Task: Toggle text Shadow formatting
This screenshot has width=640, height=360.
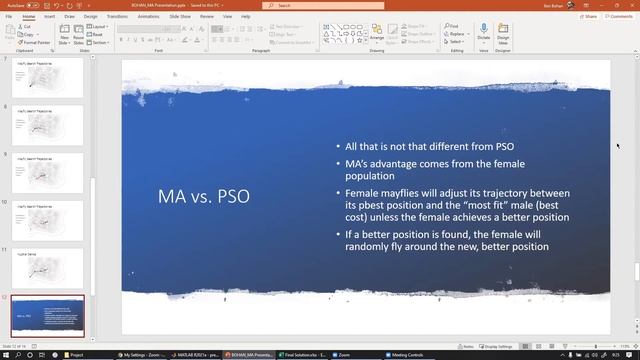Action: 142,40
